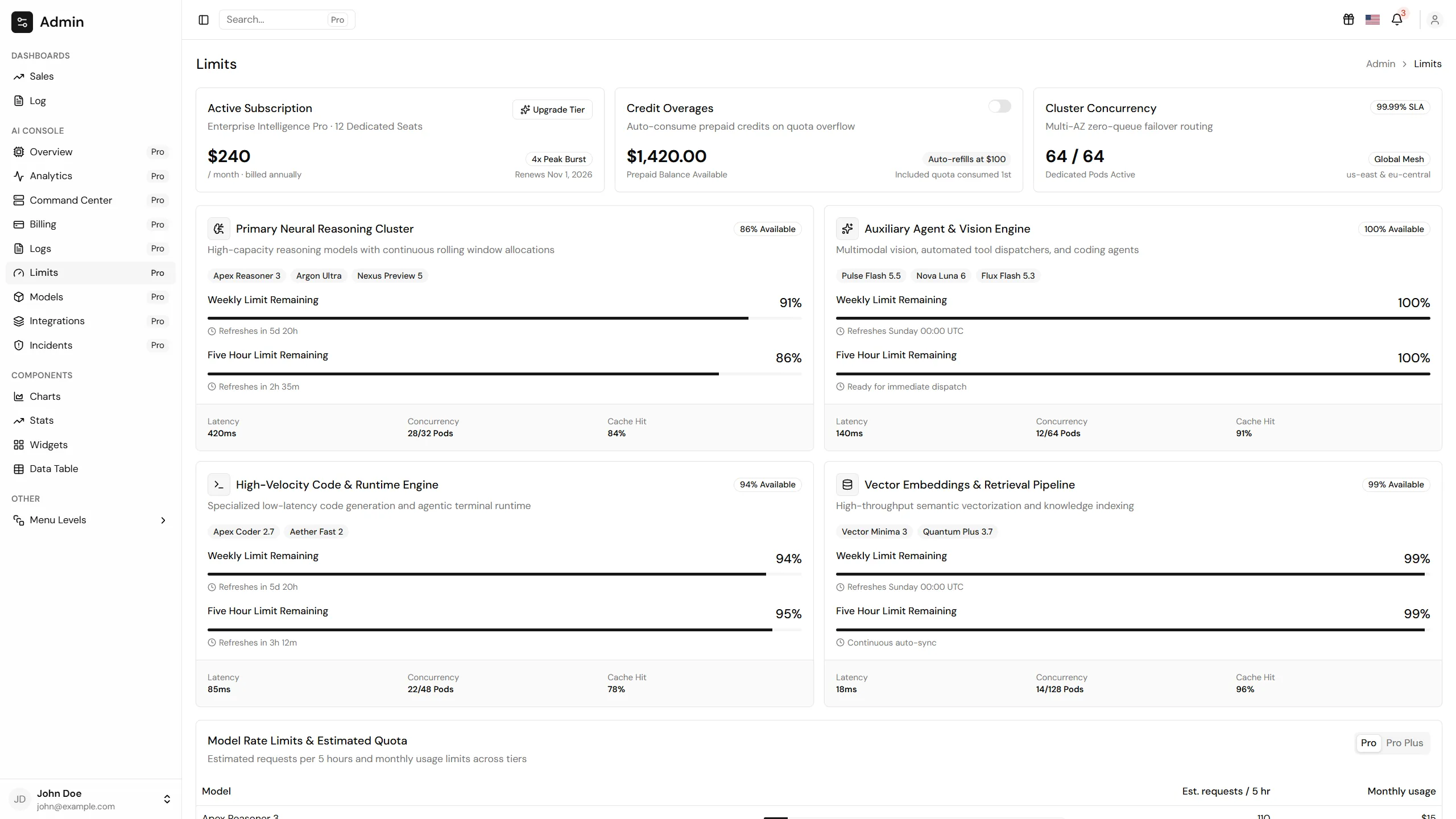Image resolution: width=1456 pixels, height=819 pixels.
Task: Click the Models cube icon in sidebar
Action: tap(19, 297)
